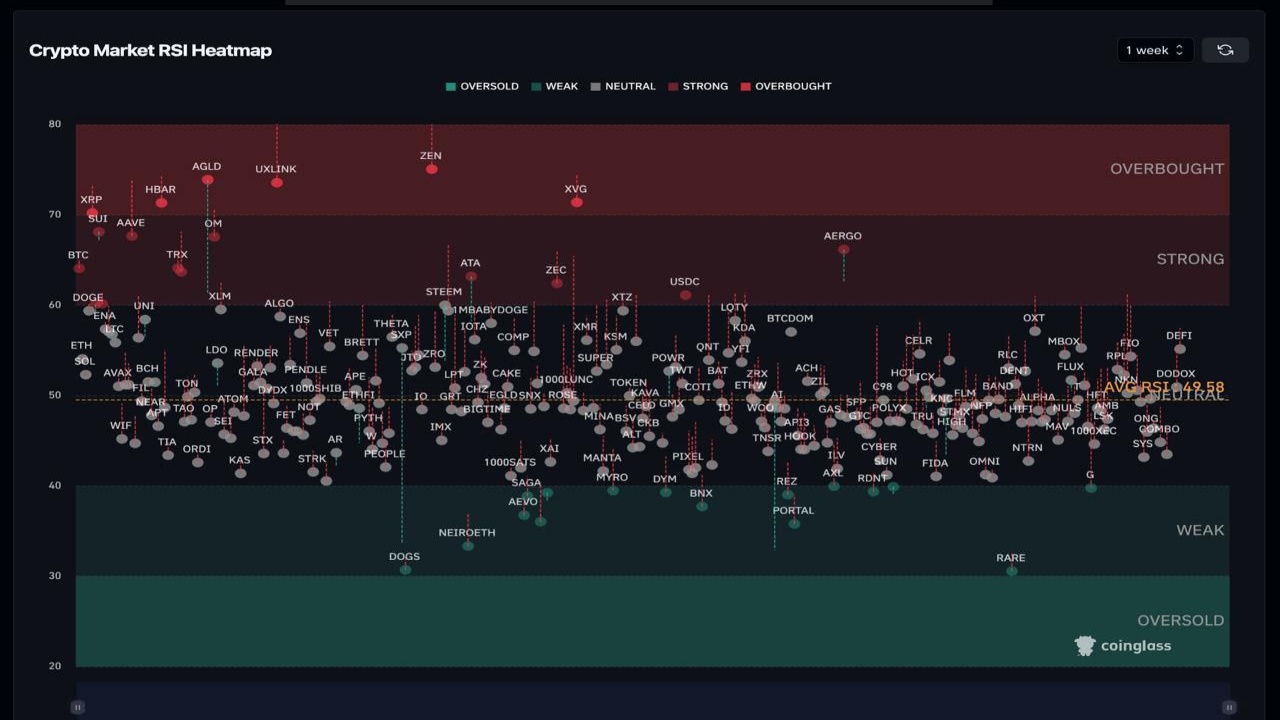Screen dimensions: 1280x720
Task: Select the BTC data point
Action: pyautogui.click(x=79, y=268)
